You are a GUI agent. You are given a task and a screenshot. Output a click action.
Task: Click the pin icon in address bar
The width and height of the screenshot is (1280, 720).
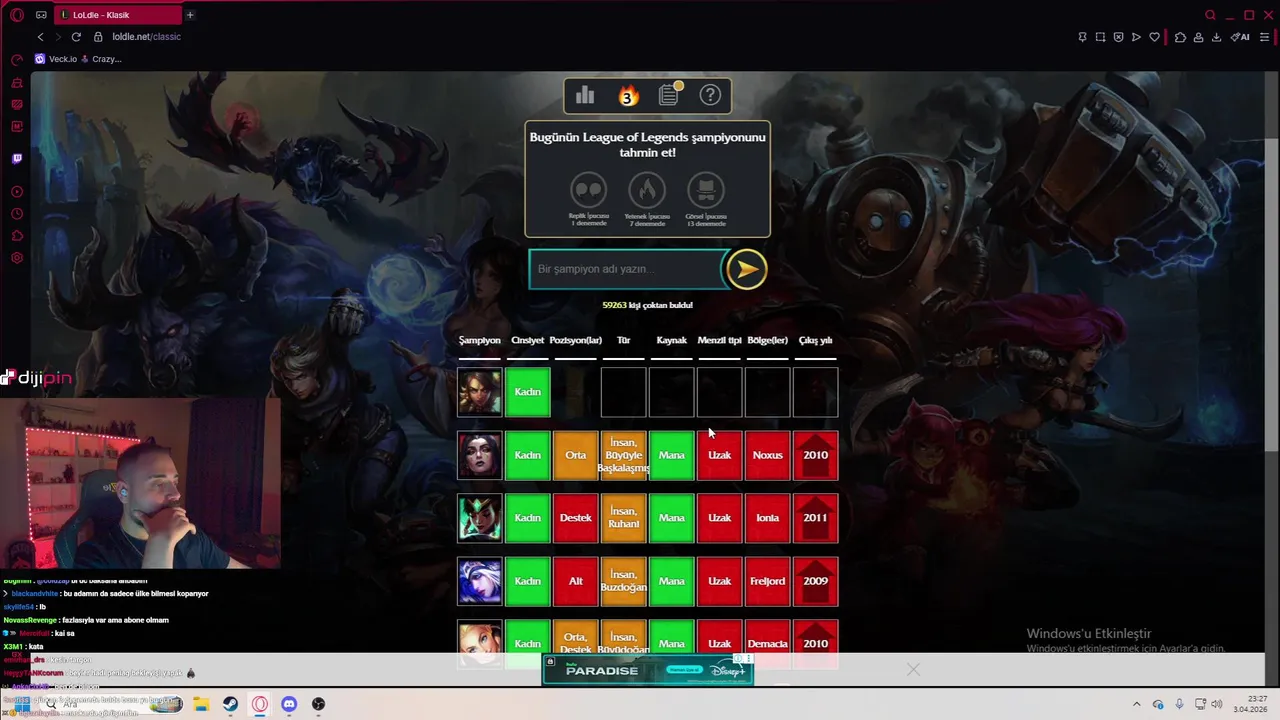click(x=1082, y=37)
